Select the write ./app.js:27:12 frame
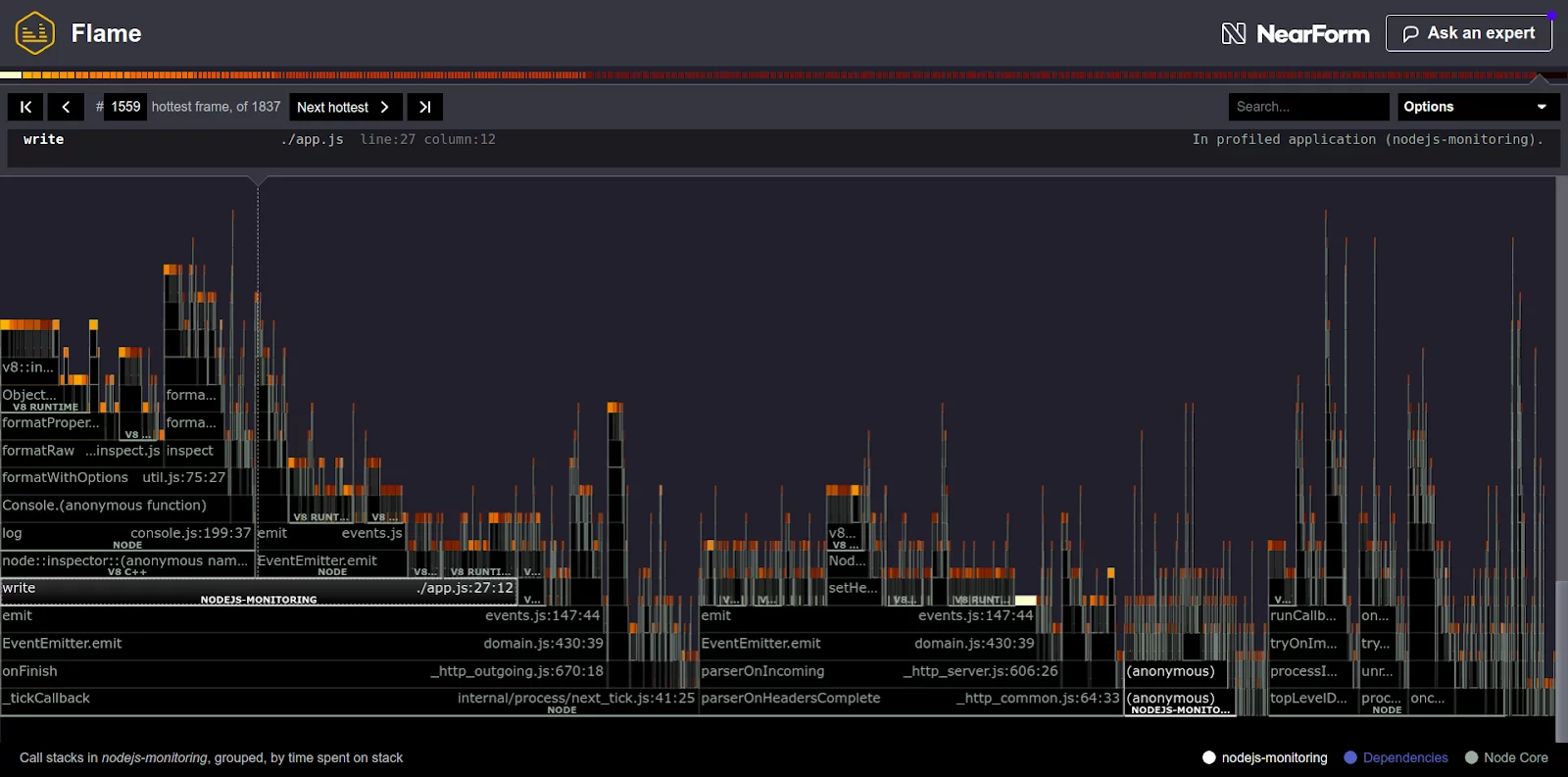Screen dimensions: 1568x777 [x=259, y=592]
